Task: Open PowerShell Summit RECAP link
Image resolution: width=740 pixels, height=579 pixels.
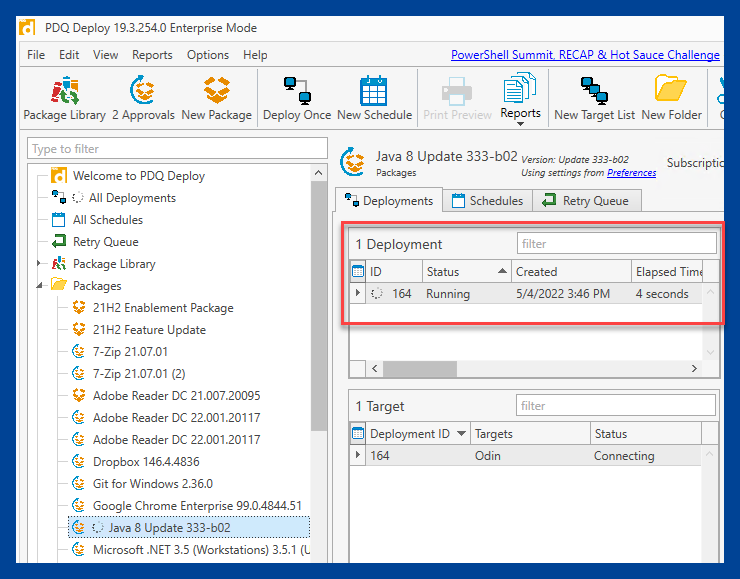Action: click(585, 55)
